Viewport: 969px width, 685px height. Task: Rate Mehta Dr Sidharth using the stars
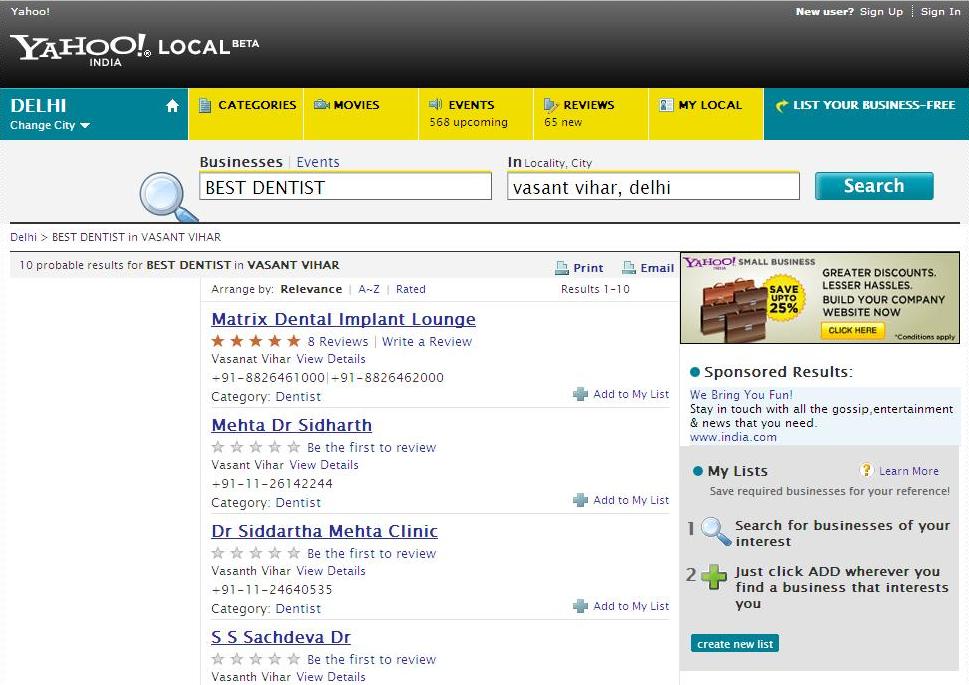[256, 447]
